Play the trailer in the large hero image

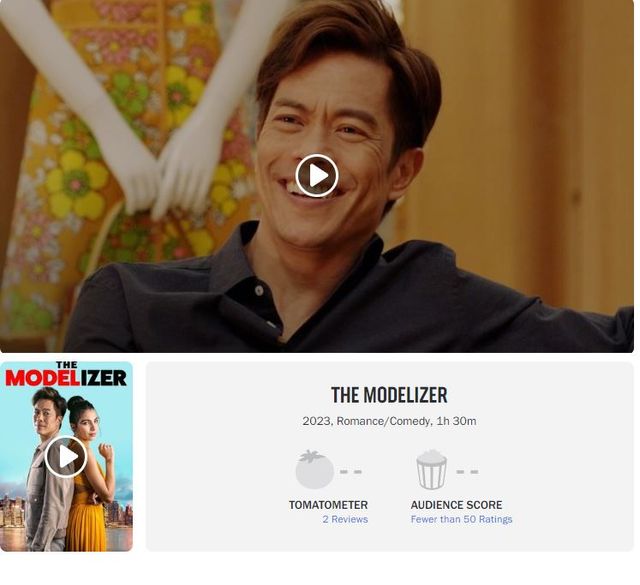[317, 176]
